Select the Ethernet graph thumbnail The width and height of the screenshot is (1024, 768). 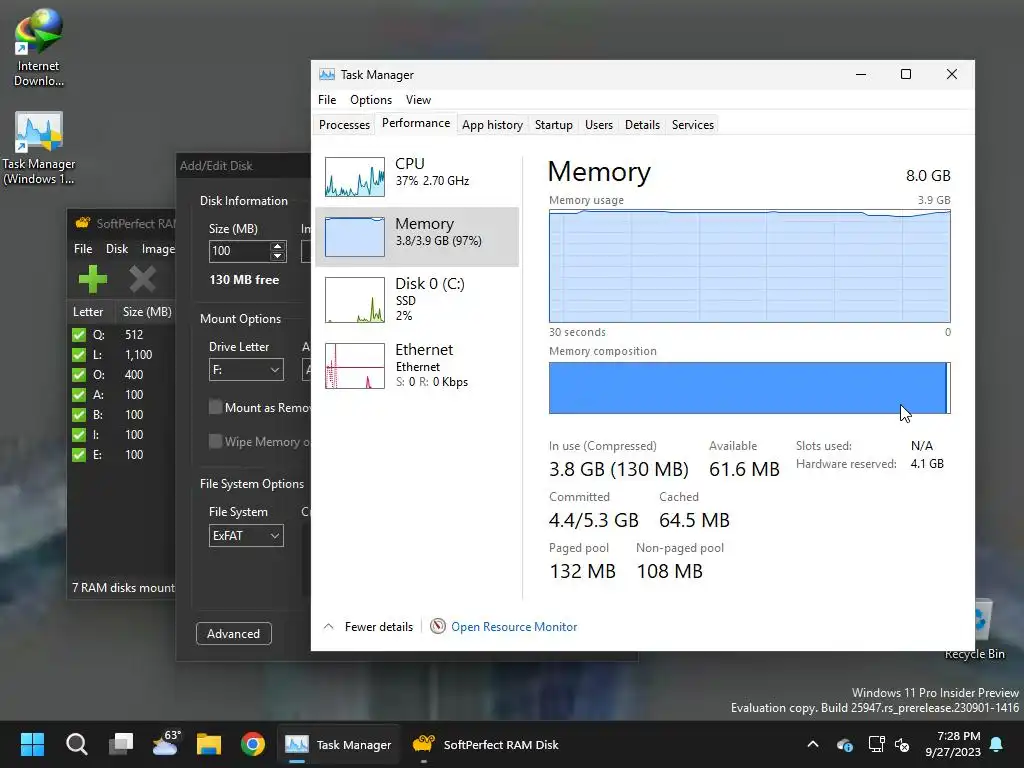click(355, 366)
